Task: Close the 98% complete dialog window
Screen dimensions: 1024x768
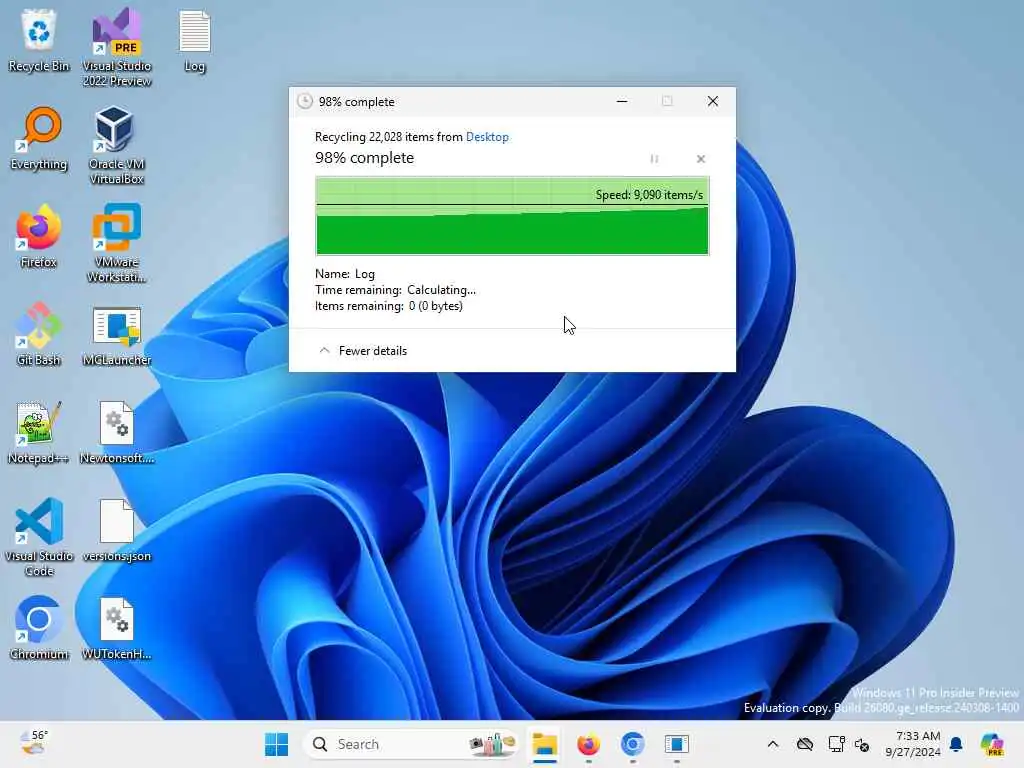Action: click(712, 101)
